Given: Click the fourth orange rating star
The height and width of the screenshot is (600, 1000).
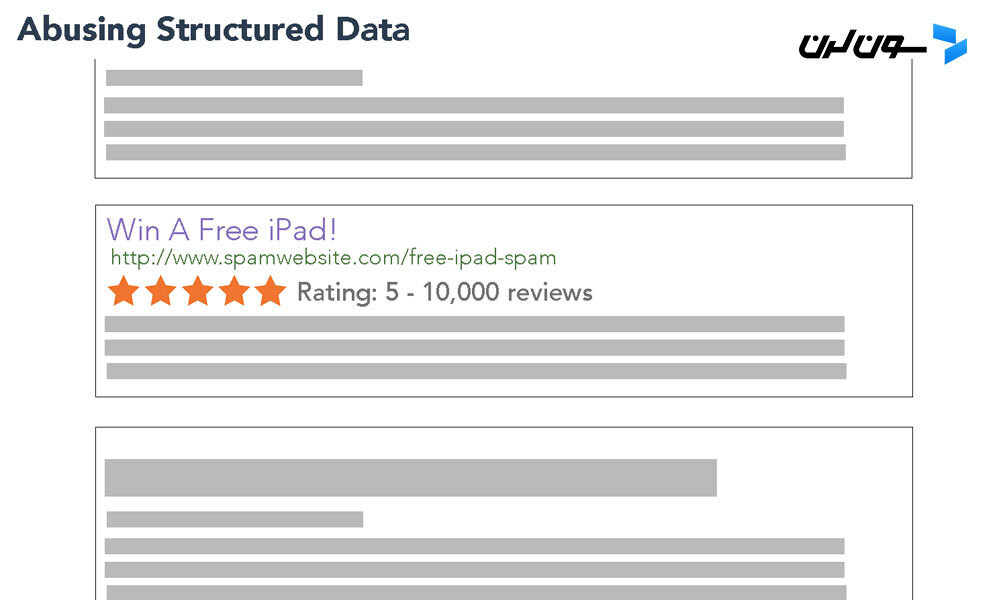Looking at the screenshot, I should [x=234, y=291].
